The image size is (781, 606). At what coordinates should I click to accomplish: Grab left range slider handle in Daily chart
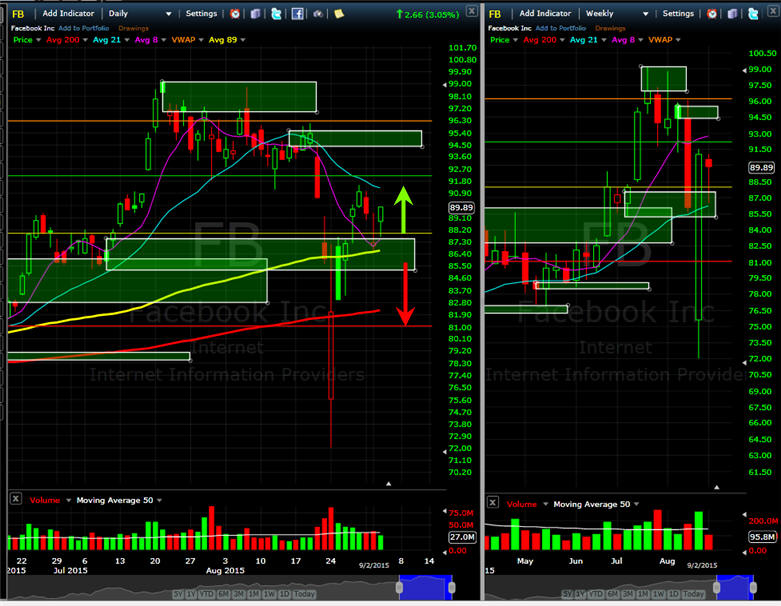click(x=399, y=587)
